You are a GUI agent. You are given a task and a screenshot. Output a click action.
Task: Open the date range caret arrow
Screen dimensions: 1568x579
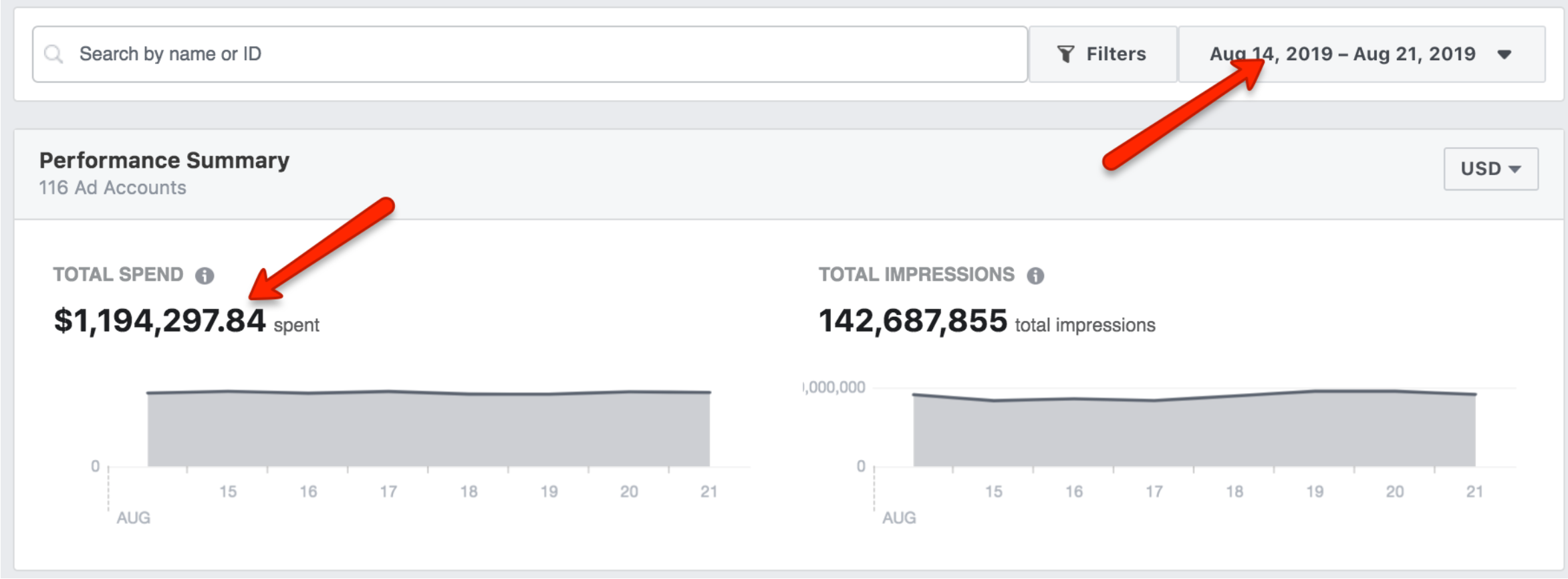point(1504,55)
